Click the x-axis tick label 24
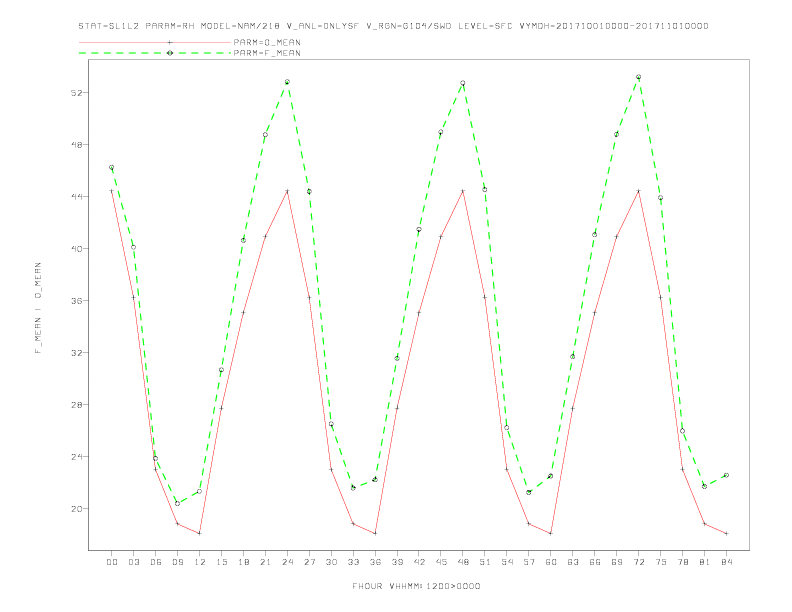The image size is (792, 612). coord(287,562)
